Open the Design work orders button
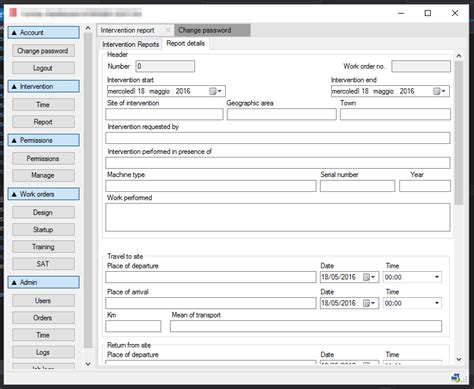The height and width of the screenshot is (389, 474). pyautogui.click(x=43, y=212)
